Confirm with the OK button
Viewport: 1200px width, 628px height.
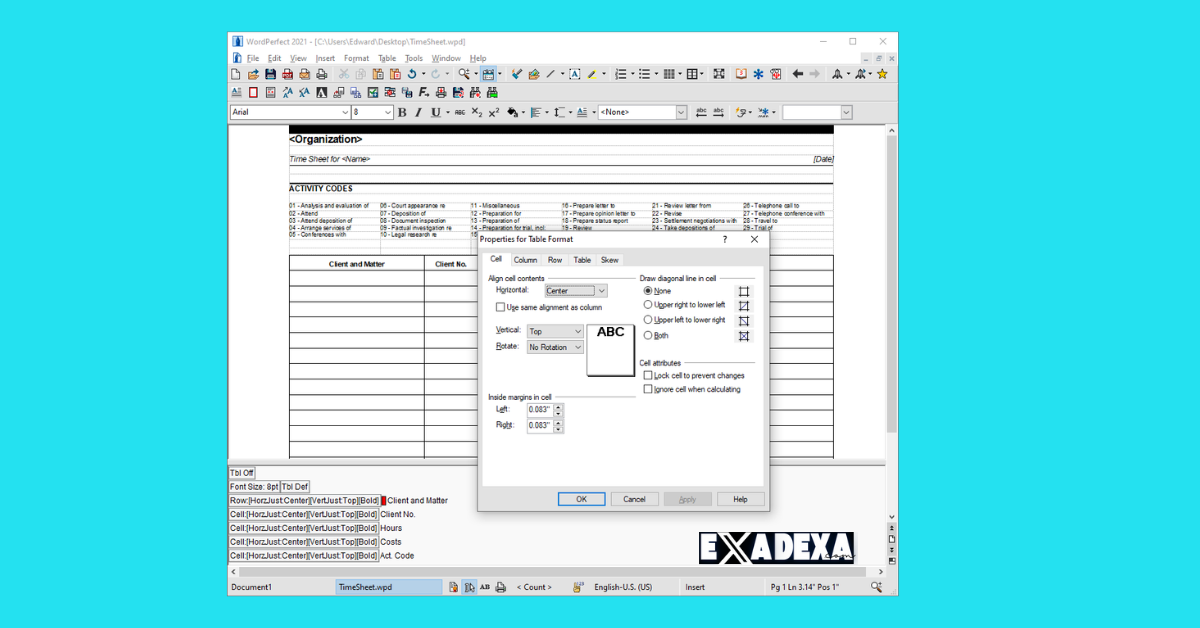coord(581,499)
